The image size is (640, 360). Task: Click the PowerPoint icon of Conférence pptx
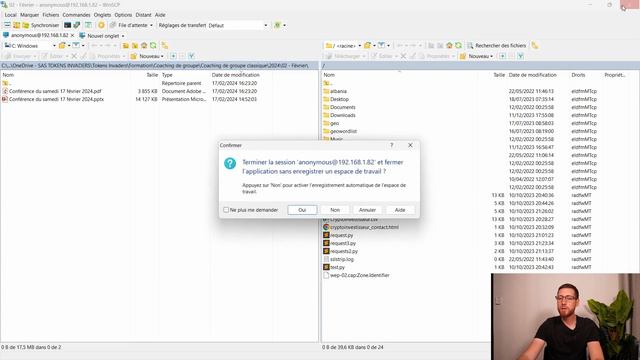pos(5,99)
